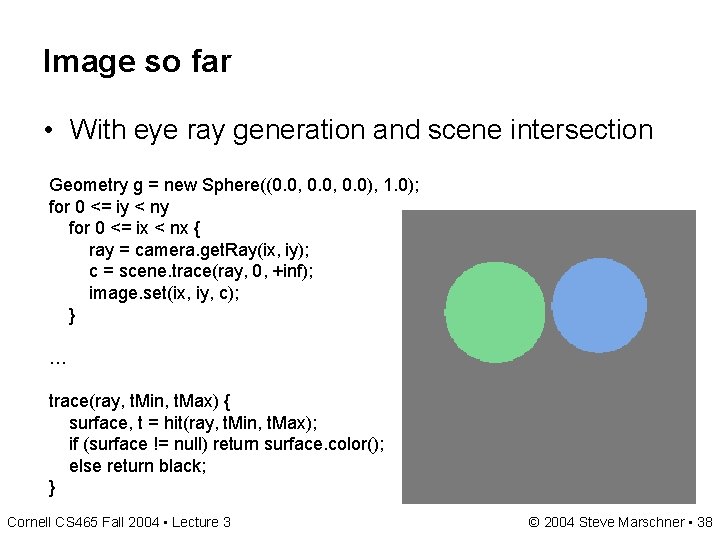Click the line "for 0 <= iy < ny"

[x=109, y=208]
